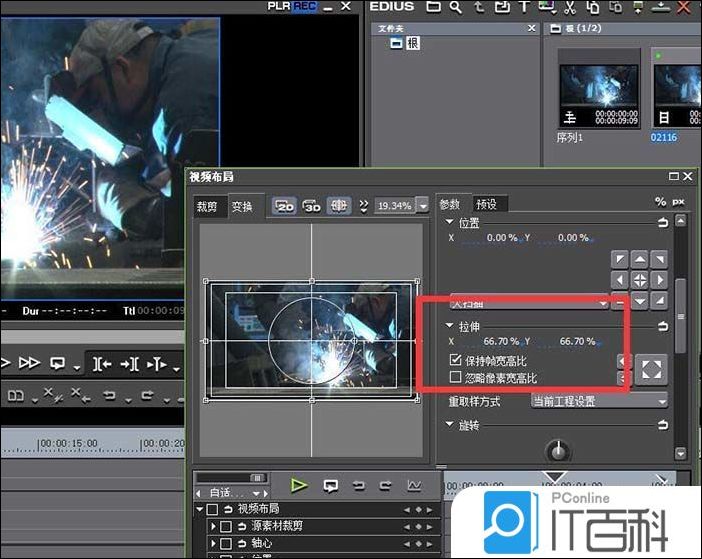The image size is (702, 559).
Task: Click the green play button in keyframe panel
Action: [x=299, y=485]
